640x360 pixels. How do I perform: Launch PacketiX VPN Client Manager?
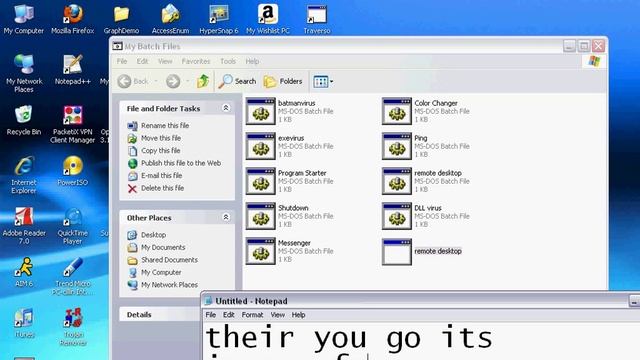(73, 124)
